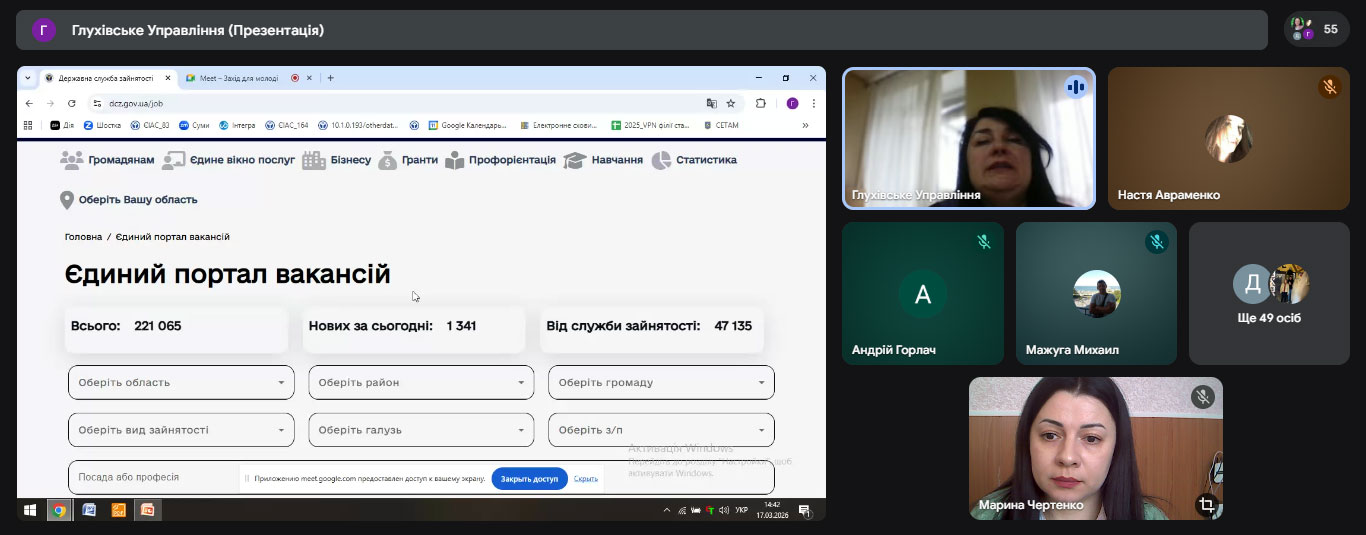Screen dimensions: 1366x535
Task: Click the Посада або професія search field
Action: (150, 477)
